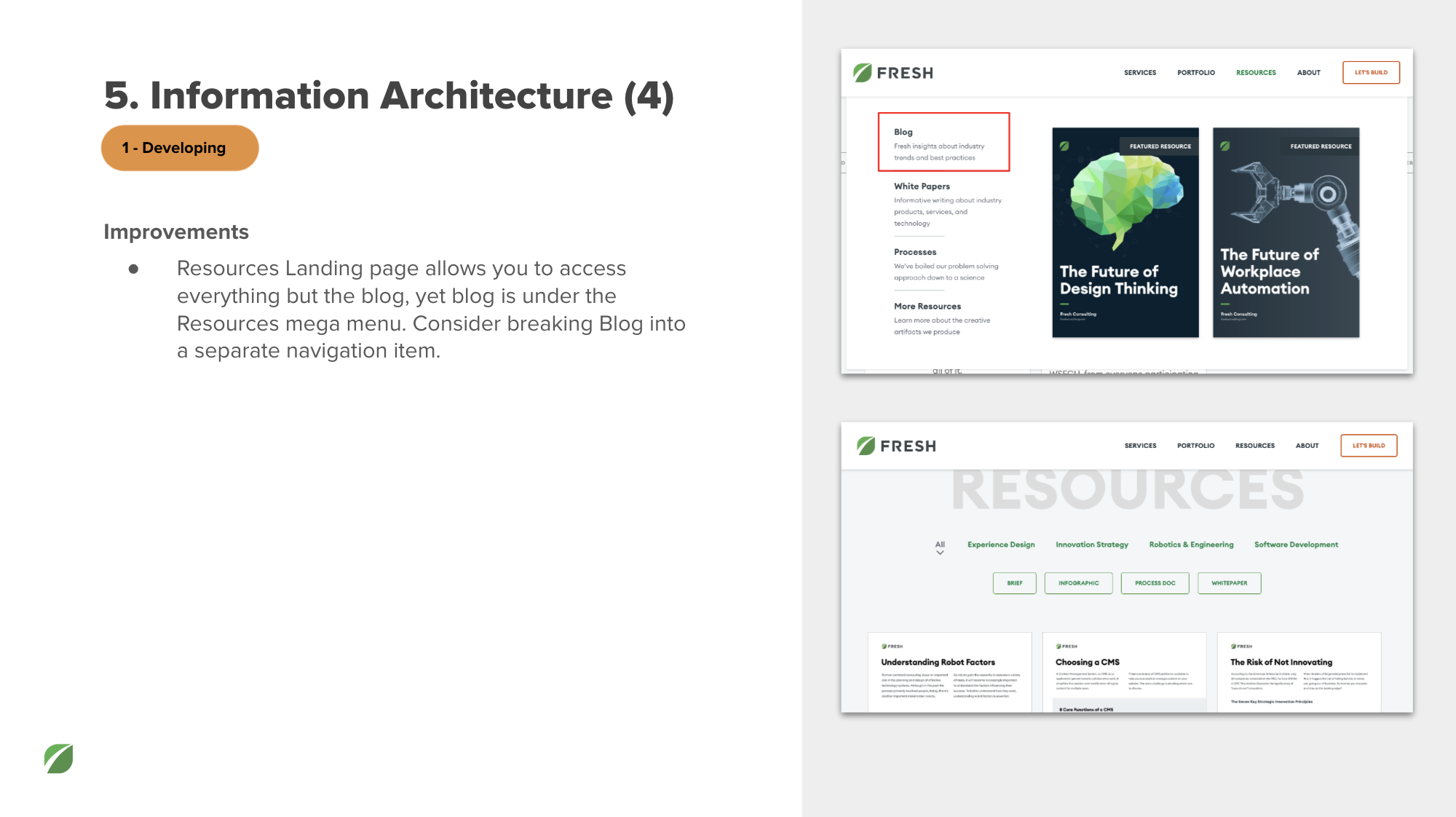Filter by the Robotics & Engineering category

(1191, 545)
